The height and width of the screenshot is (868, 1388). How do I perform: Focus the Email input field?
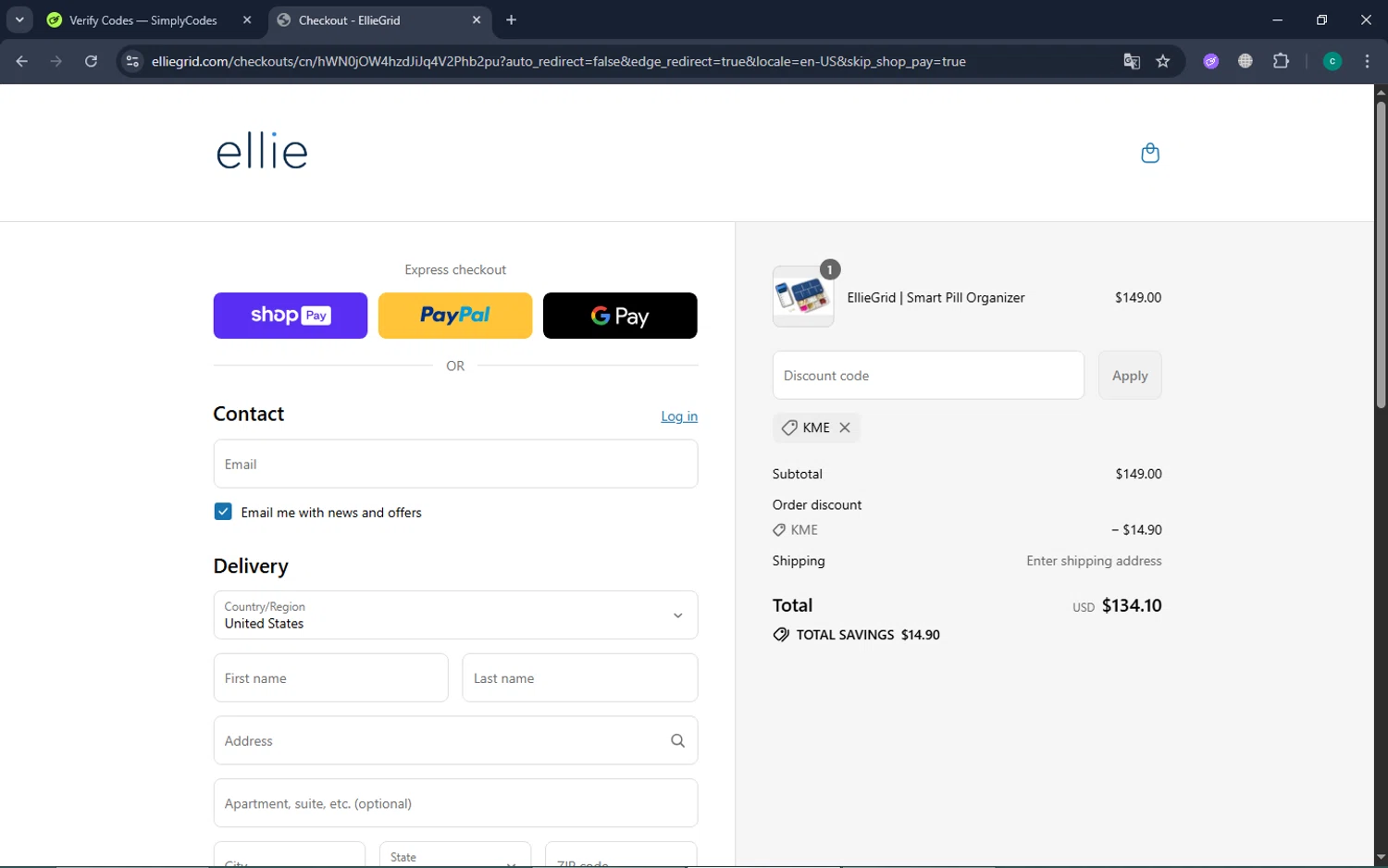[x=455, y=464]
